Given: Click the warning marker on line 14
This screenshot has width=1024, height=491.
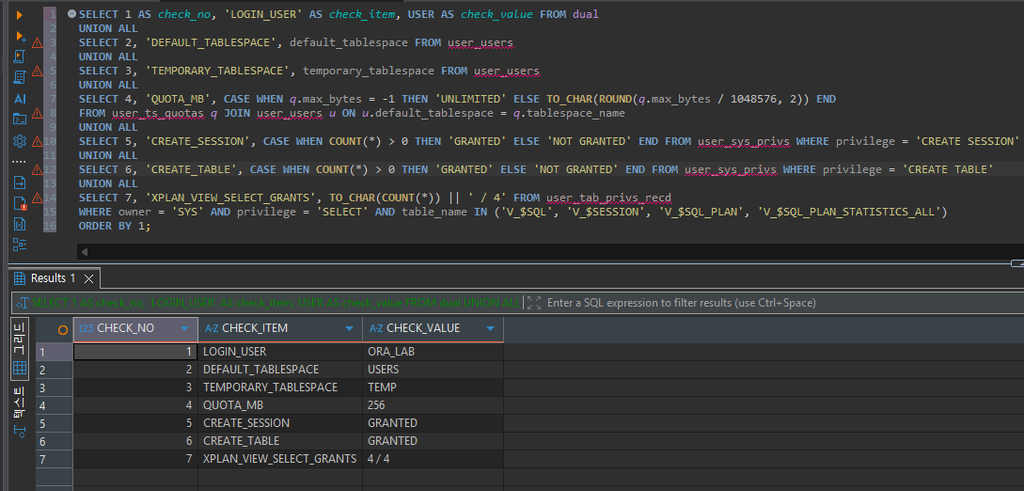Looking at the screenshot, I should pos(37,198).
